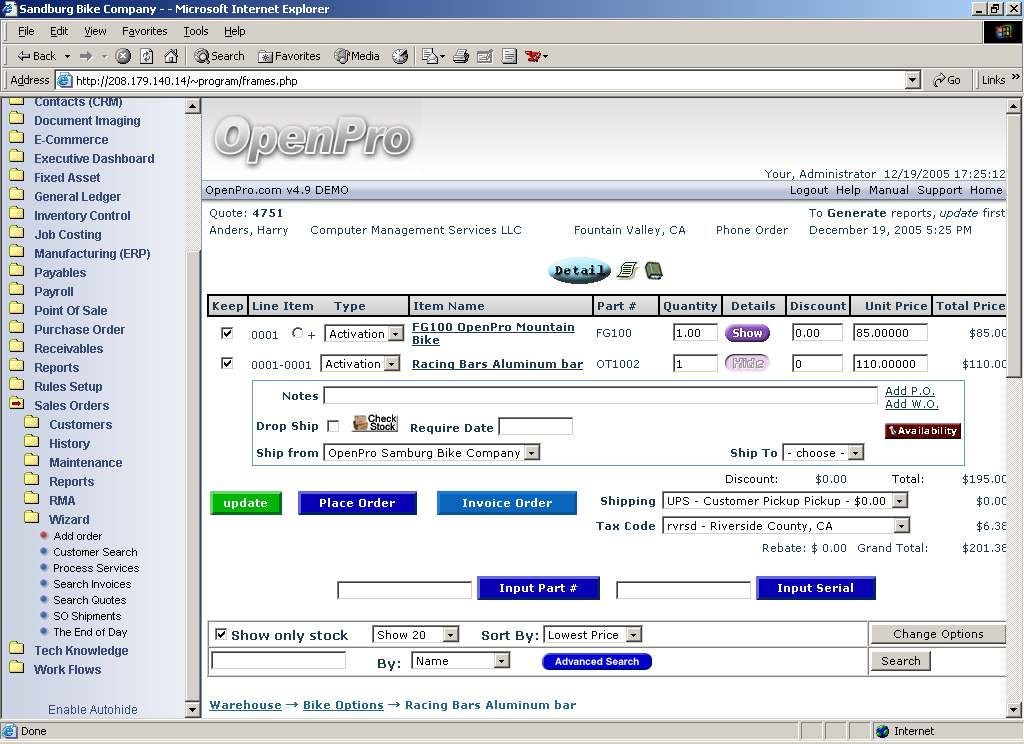
Task: Uncheck Keep for line item 0001
Action: pos(227,334)
